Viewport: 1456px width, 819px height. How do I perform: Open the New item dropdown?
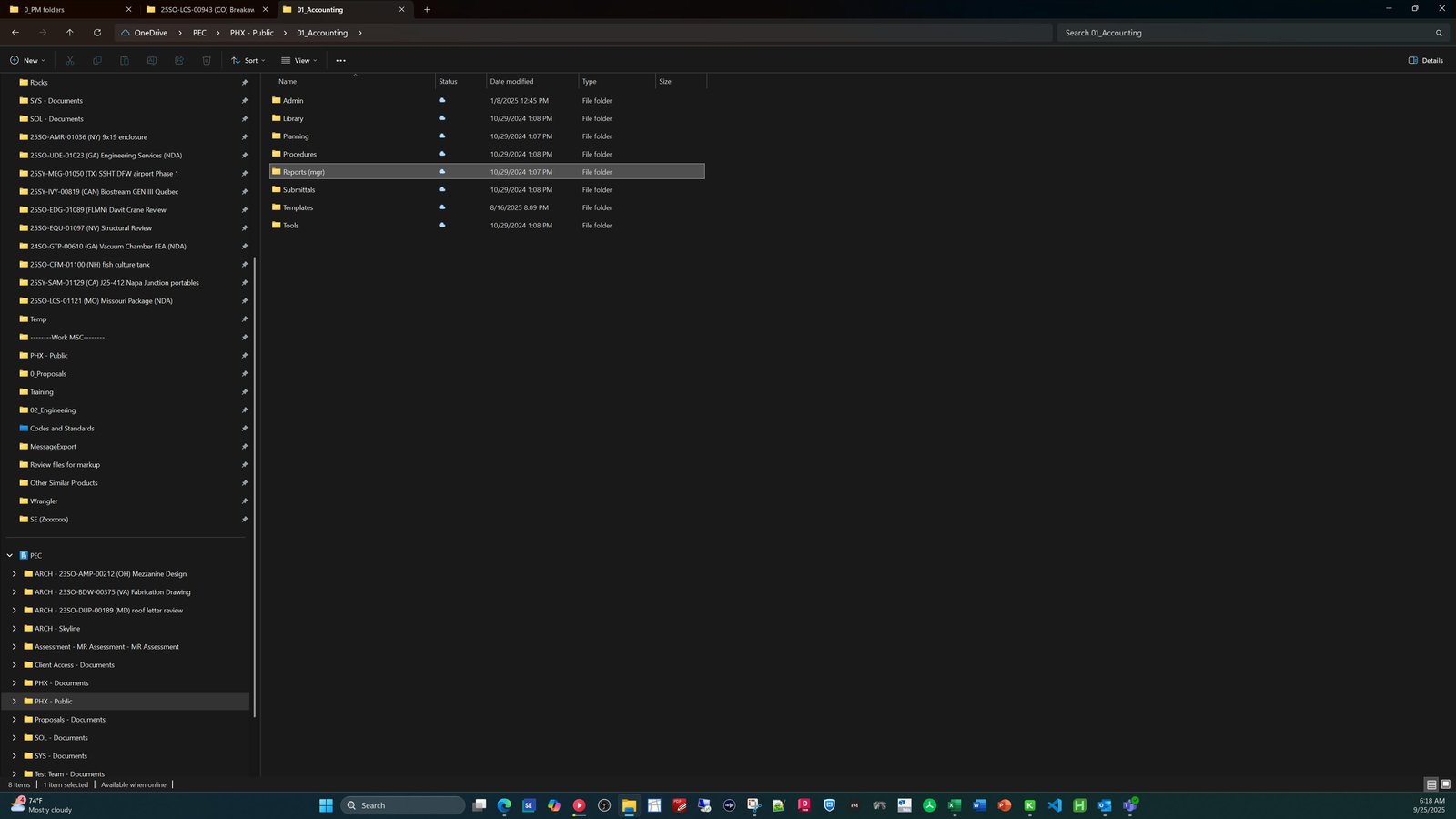click(27, 60)
